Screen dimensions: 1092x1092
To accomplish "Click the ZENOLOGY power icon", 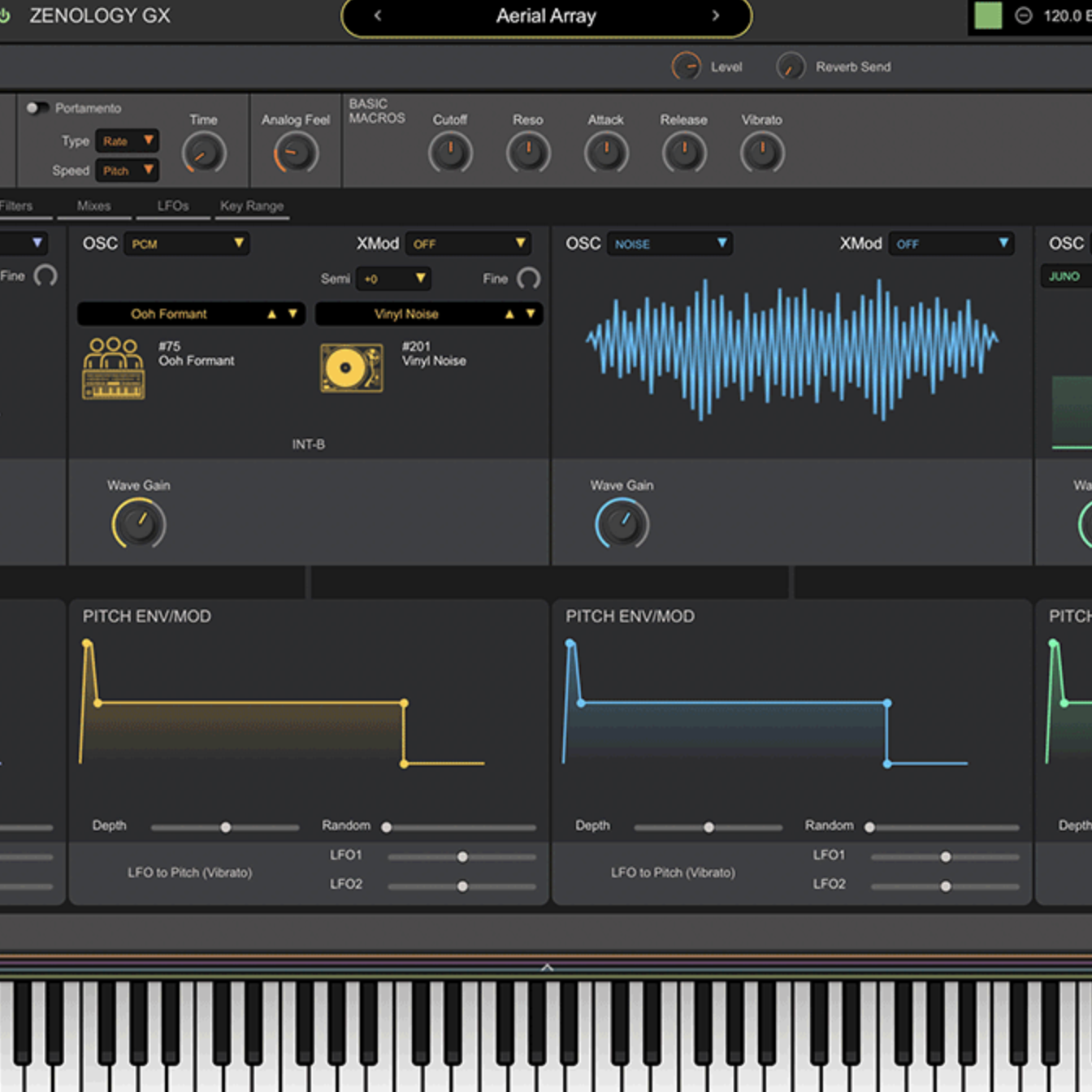I will 5,15.
